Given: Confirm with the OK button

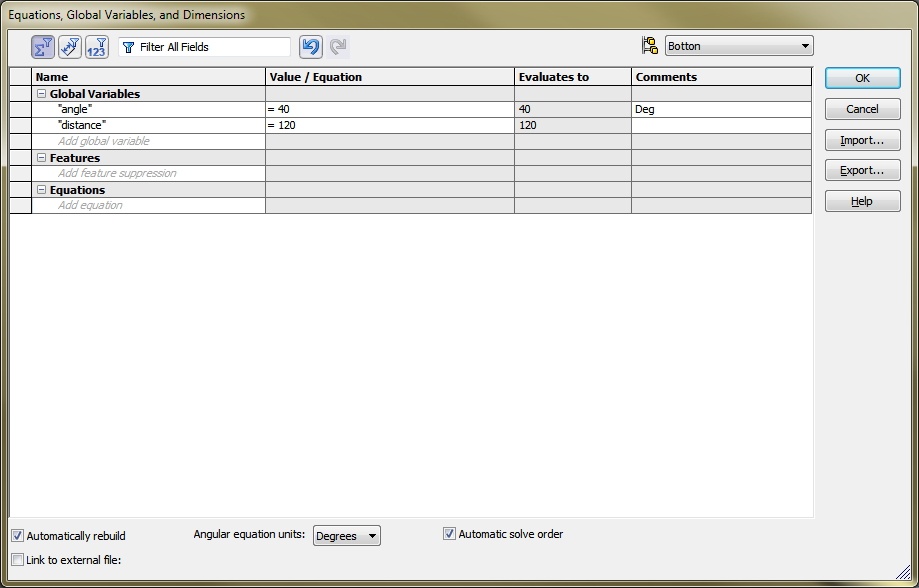Looking at the screenshot, I should tap(862, 78).
